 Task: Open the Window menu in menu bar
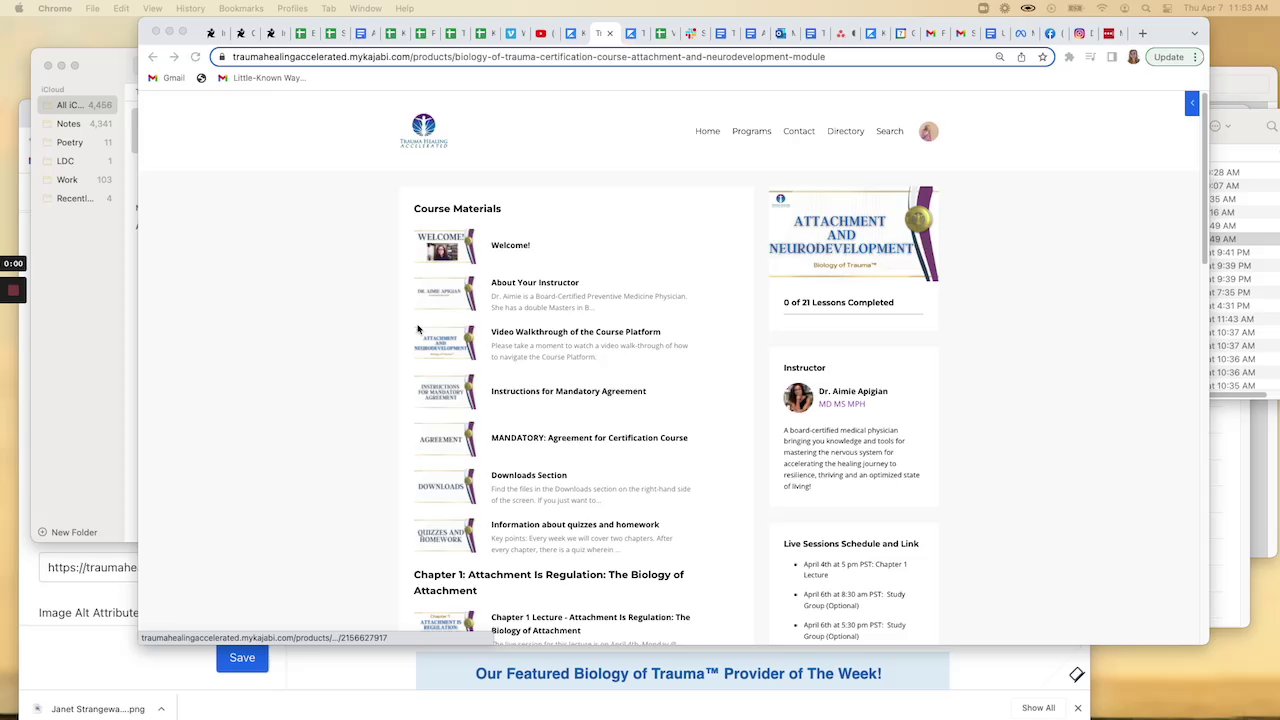click(365, 8)
